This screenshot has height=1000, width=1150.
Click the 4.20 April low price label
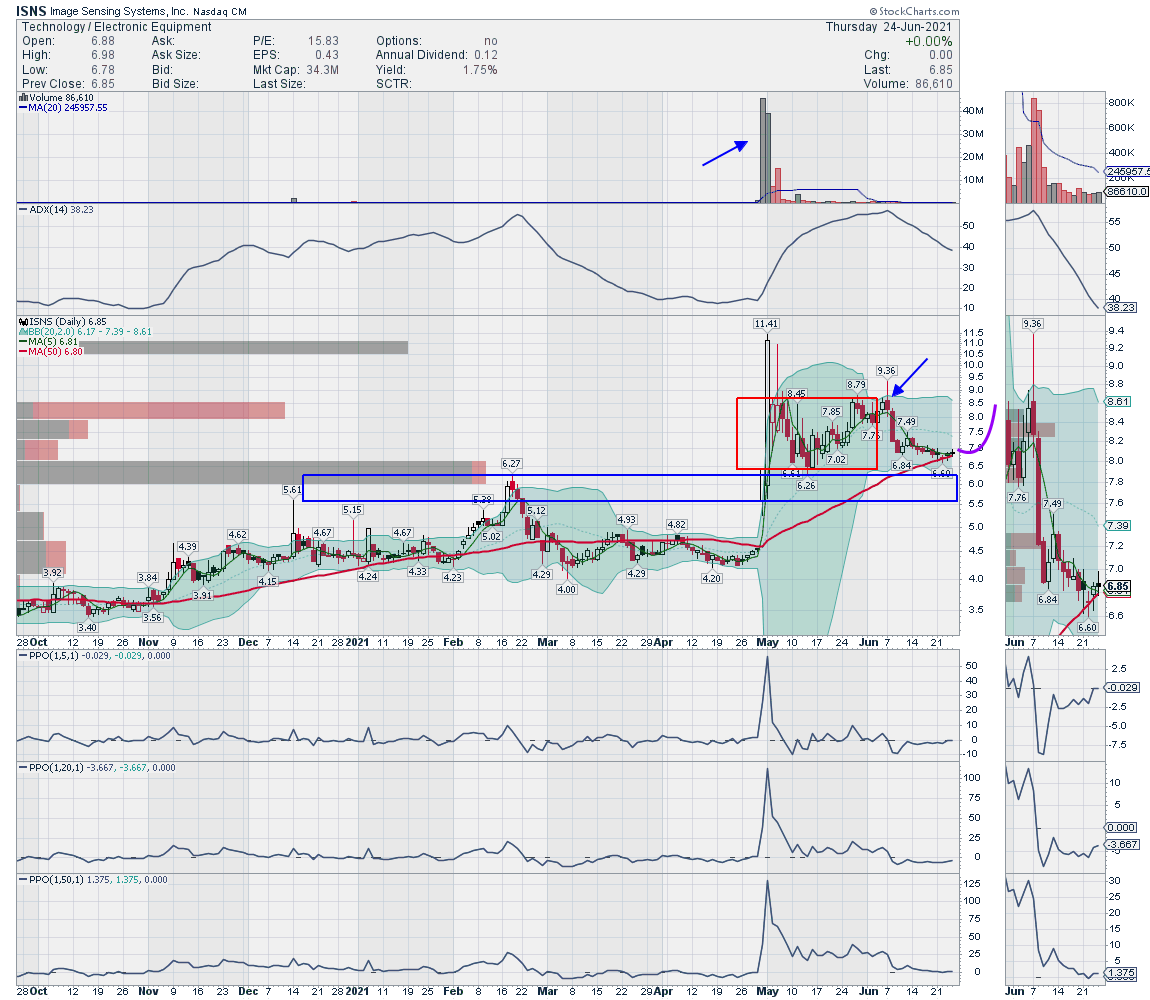pyautogui.click(x=711, y=578)
